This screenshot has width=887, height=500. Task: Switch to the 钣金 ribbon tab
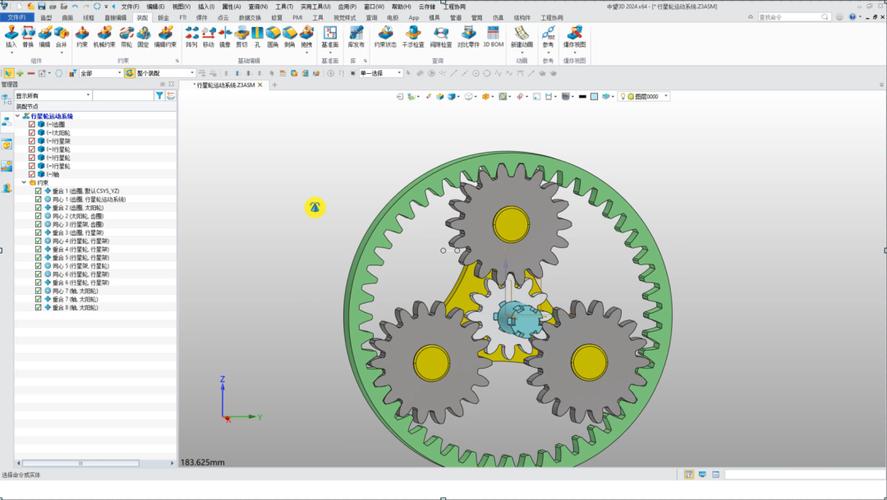[x=163, y=18]
